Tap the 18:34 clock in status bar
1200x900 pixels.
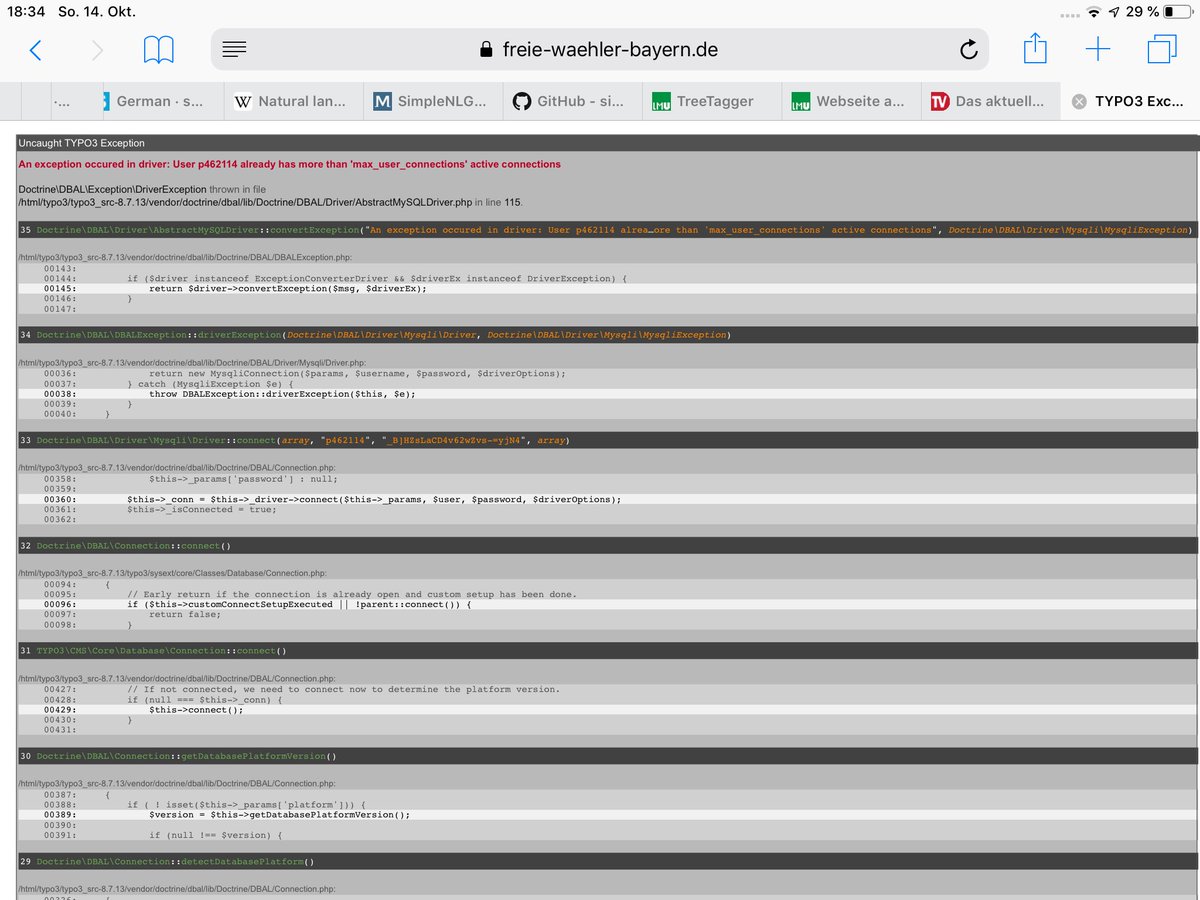tap(25, 12)
